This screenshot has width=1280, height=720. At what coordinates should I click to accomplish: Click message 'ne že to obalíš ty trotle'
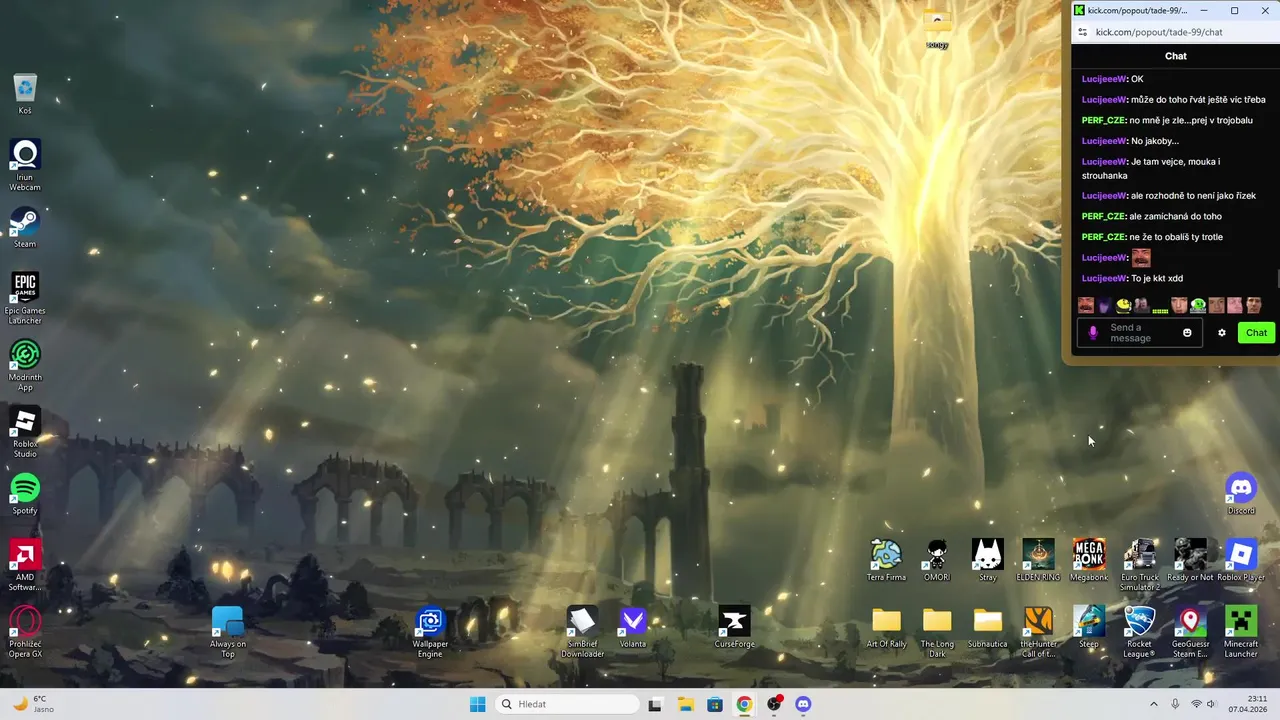(1176, 237)
